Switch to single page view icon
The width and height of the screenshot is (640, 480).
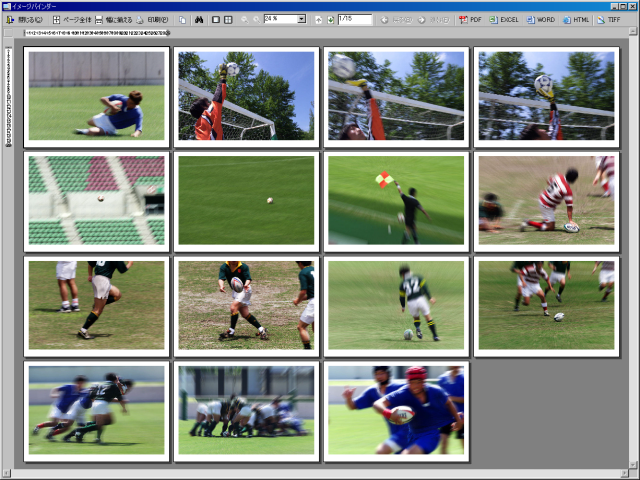pos(216,19)
